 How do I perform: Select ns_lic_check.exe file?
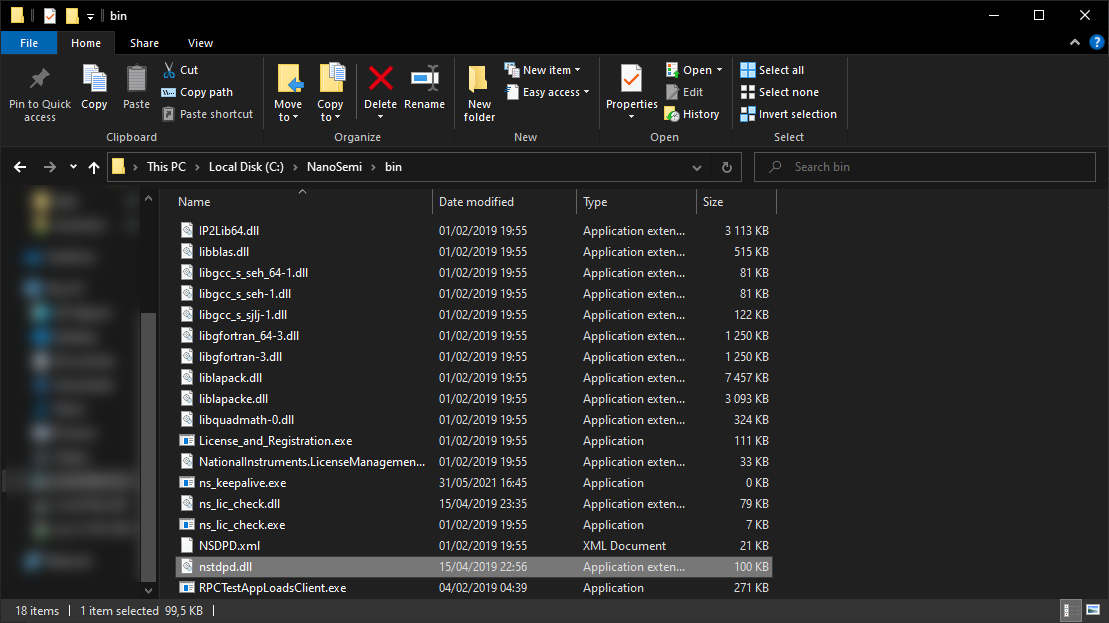473,525
